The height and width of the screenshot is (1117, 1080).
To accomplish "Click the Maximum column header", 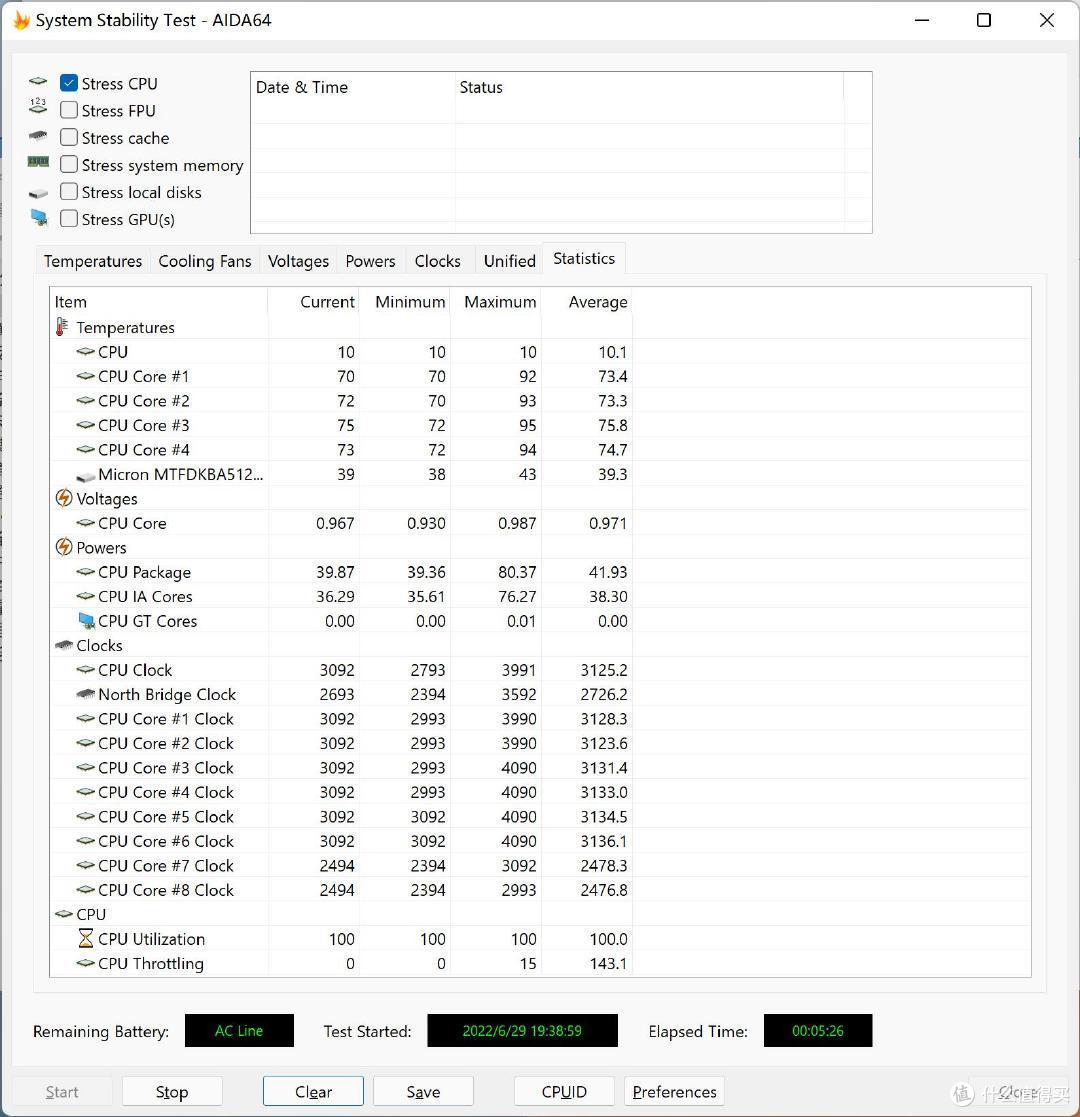I will tap(496, 301).
